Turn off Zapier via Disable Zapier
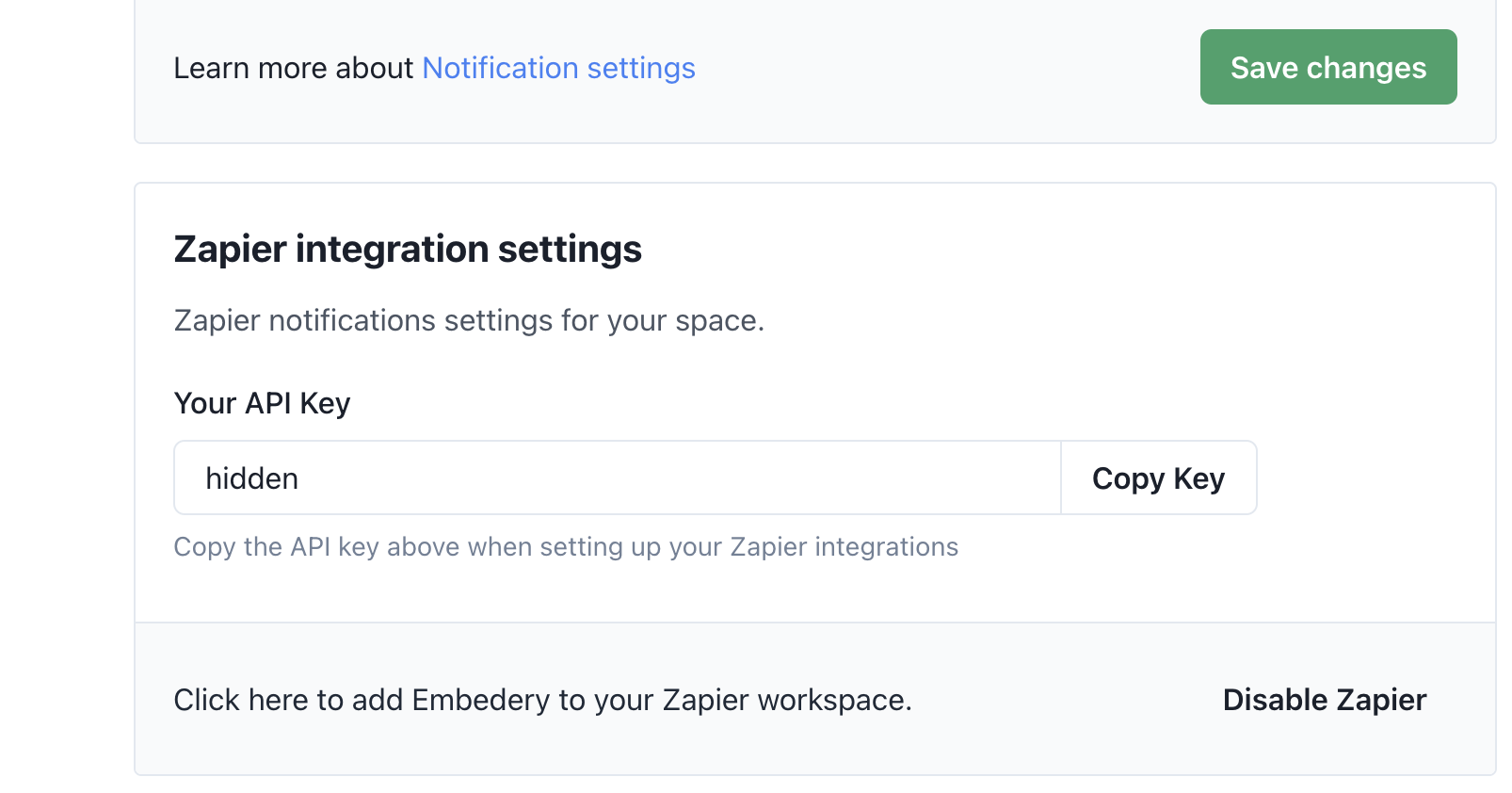Viewport: 1512px width, 793px height. 1325,700
